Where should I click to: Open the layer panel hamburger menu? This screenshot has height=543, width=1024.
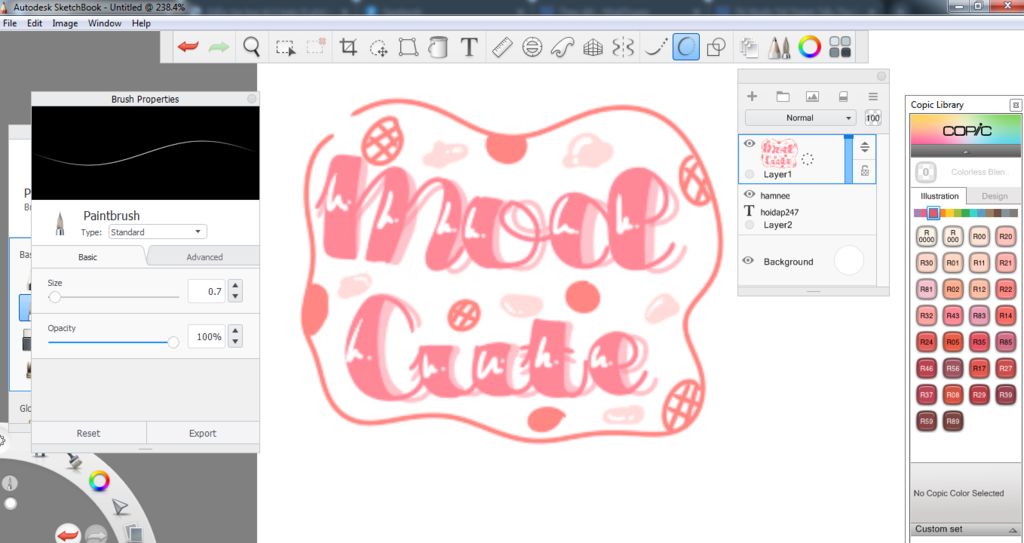pos(872,97)
